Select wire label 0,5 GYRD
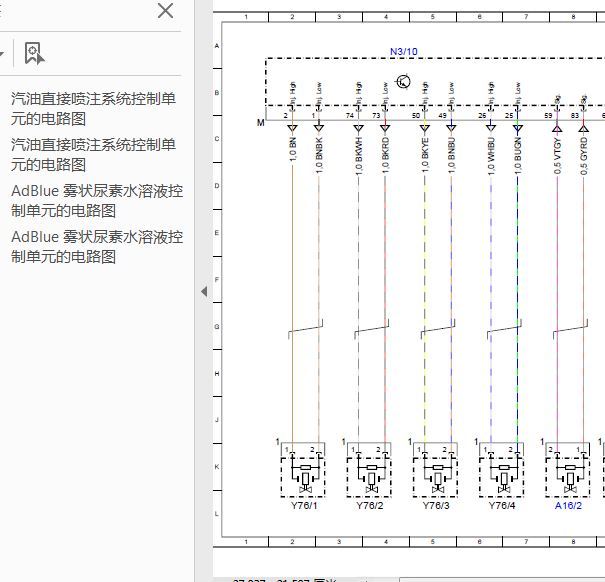The height and width of the screenshot is (582, 605). (583, 156)
